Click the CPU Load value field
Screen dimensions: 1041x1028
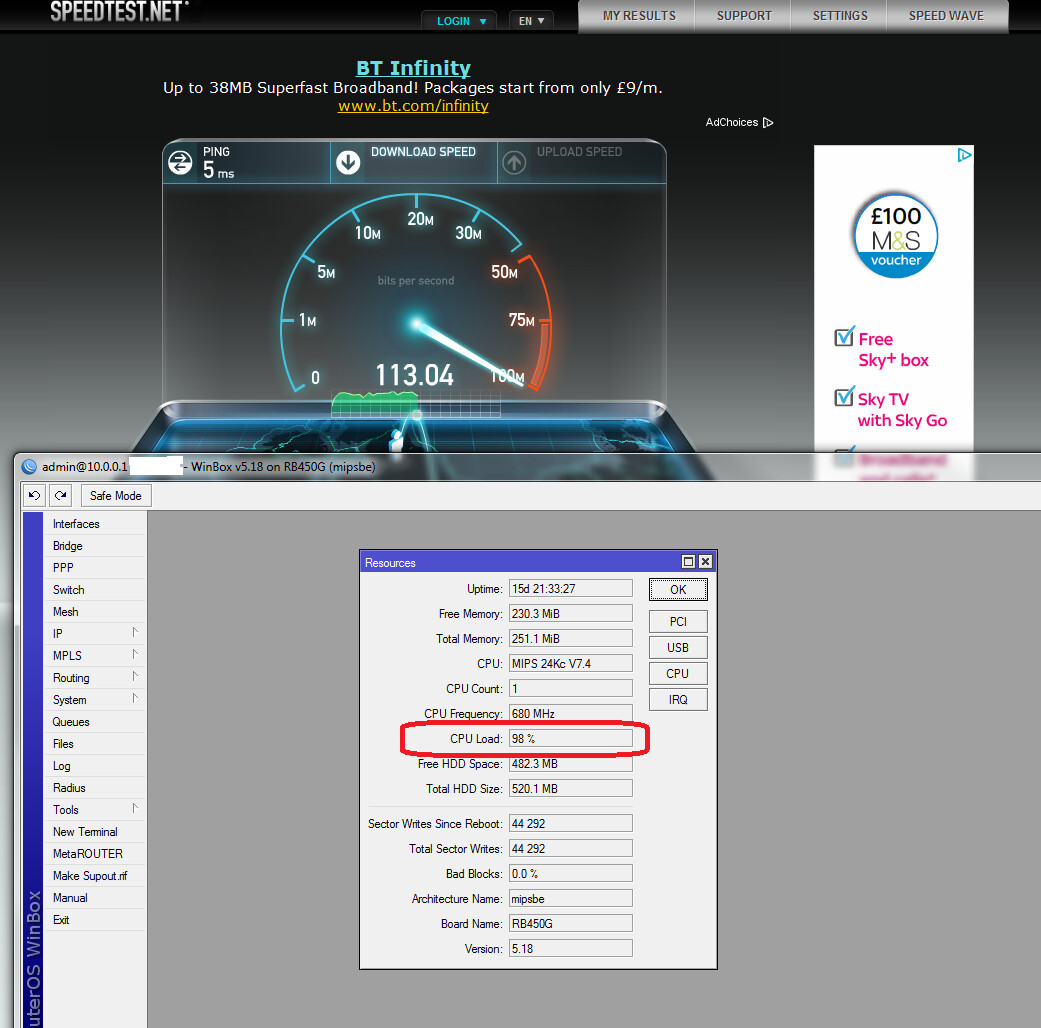571,739
